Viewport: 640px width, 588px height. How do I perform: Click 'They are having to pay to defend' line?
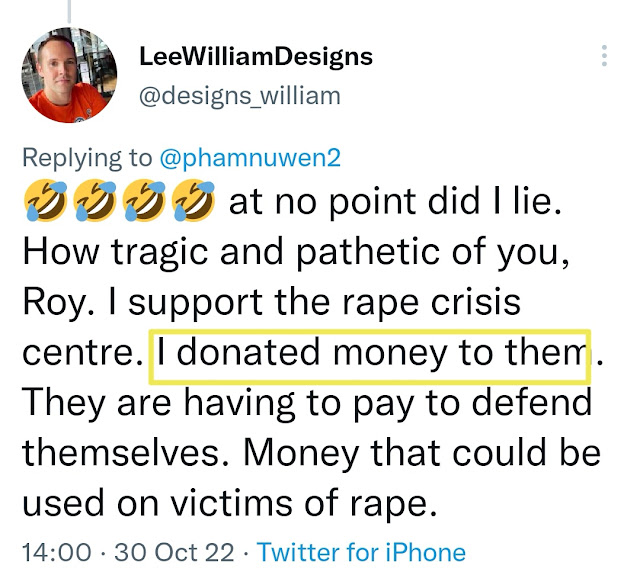[x=305, y=402]
